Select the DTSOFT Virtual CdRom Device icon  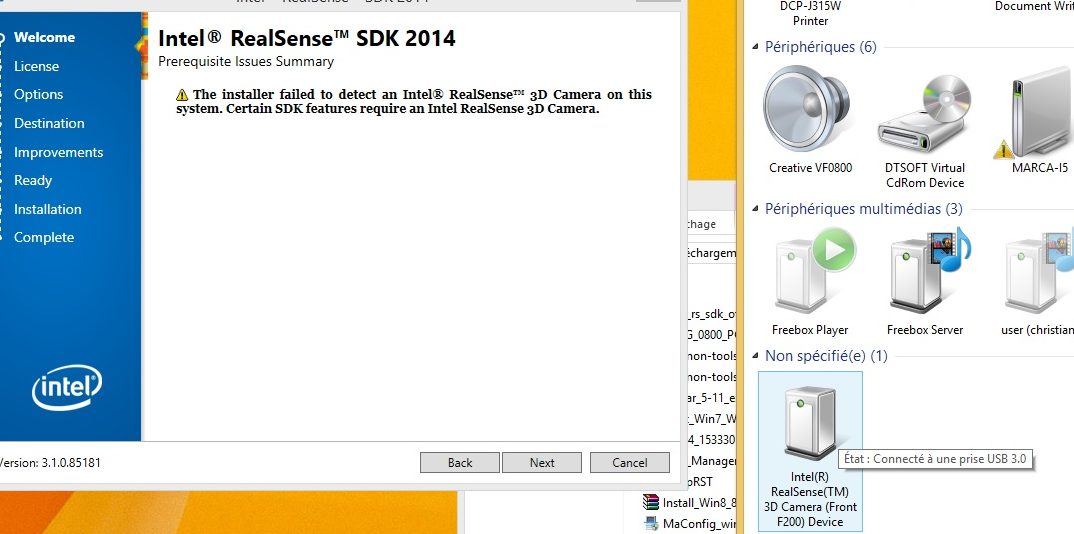click(925, 113)
